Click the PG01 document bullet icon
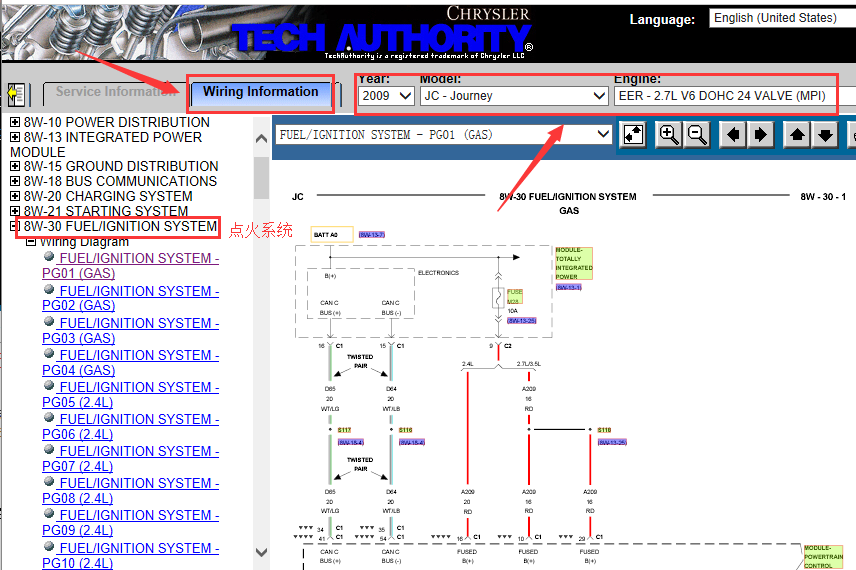This screenshot has width=856, height=570. [x=49, y=256]
